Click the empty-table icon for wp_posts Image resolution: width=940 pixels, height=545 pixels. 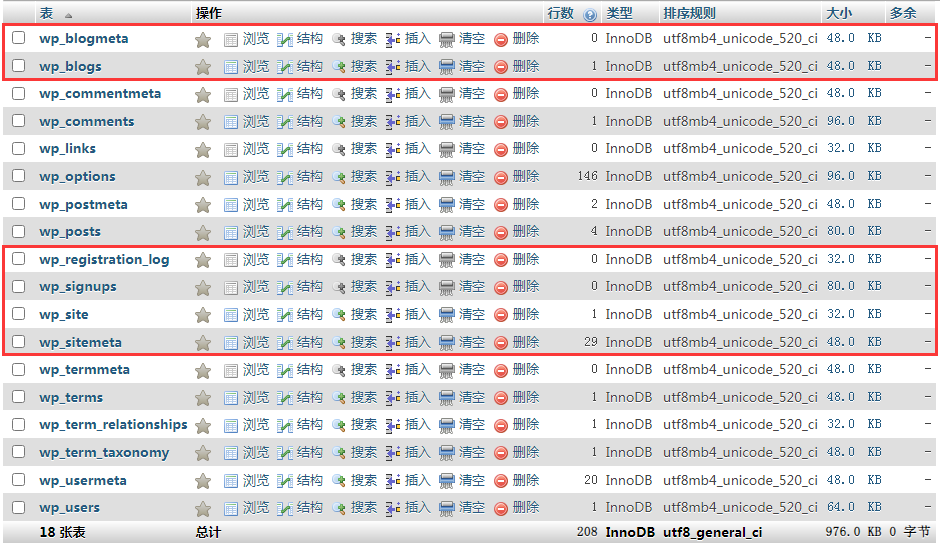(x=447, y=232)
